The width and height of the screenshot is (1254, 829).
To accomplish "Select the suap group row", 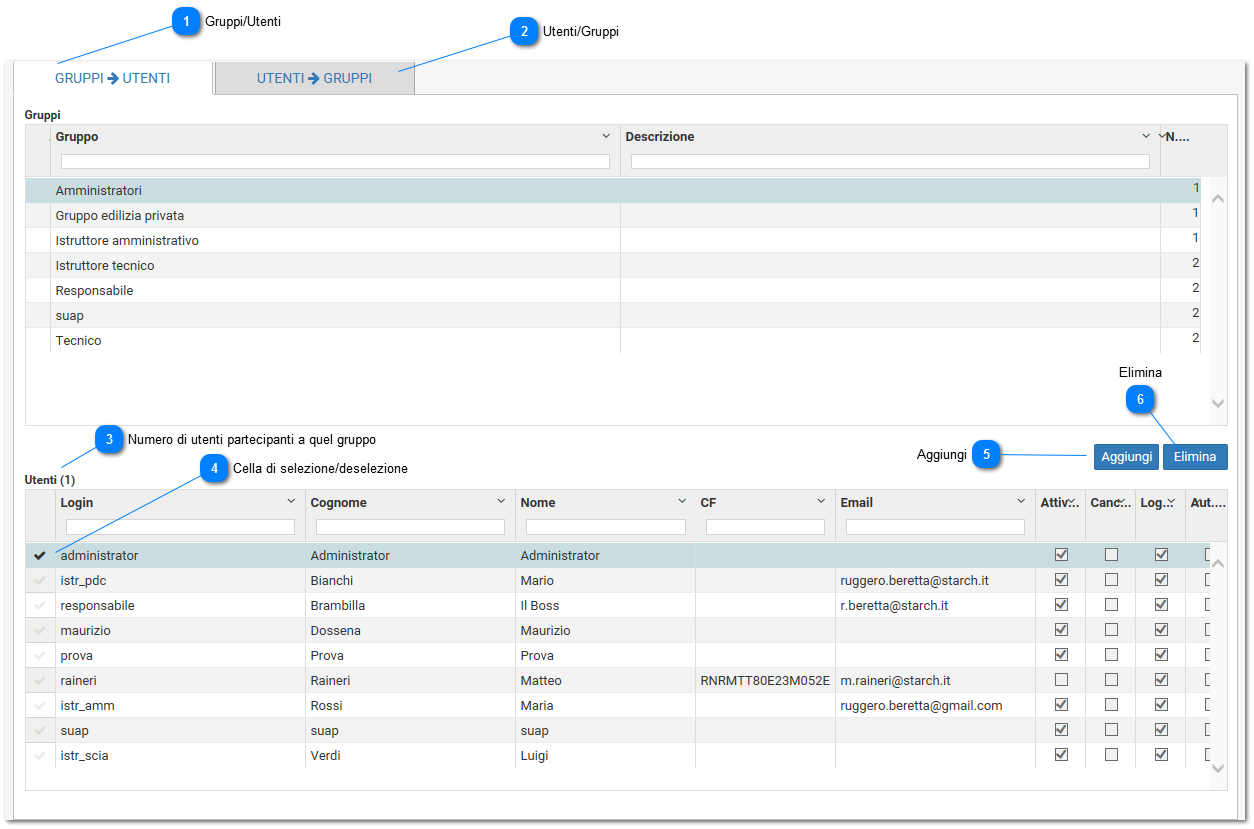I will [x=612, y=315].
